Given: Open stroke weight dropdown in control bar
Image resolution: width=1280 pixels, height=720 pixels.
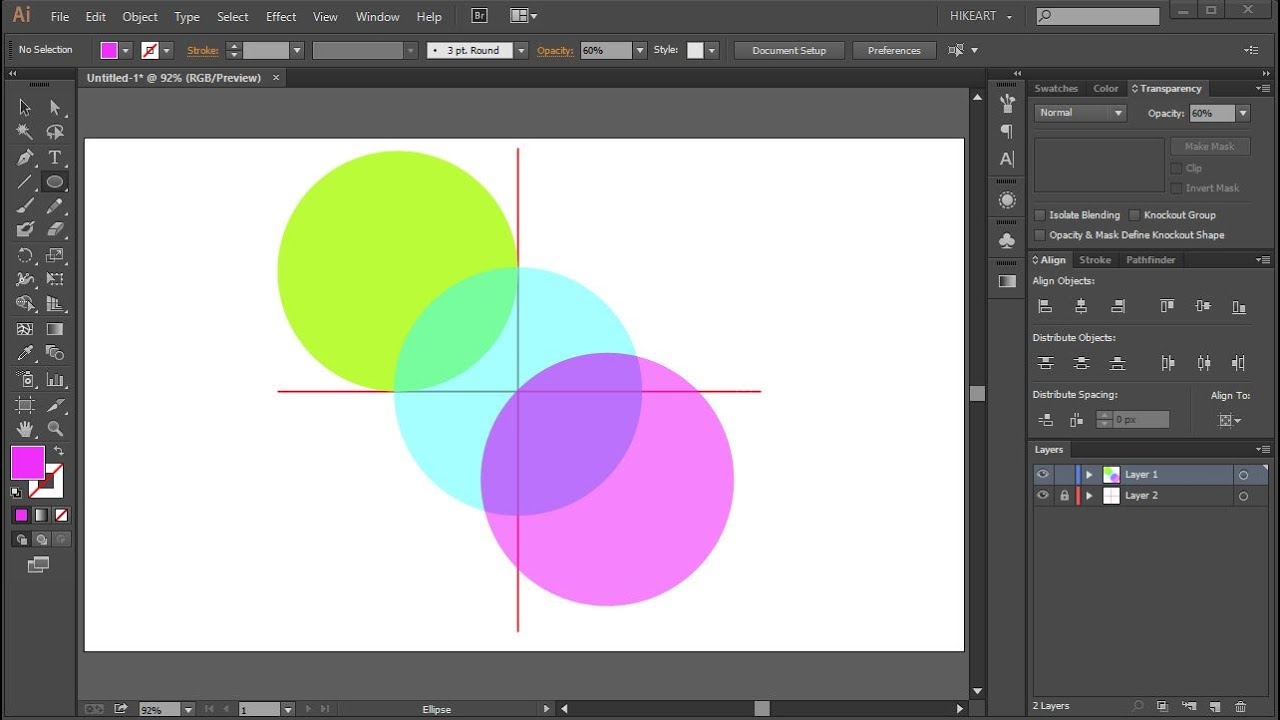Looking at the screenshot, I should (297, 51).
